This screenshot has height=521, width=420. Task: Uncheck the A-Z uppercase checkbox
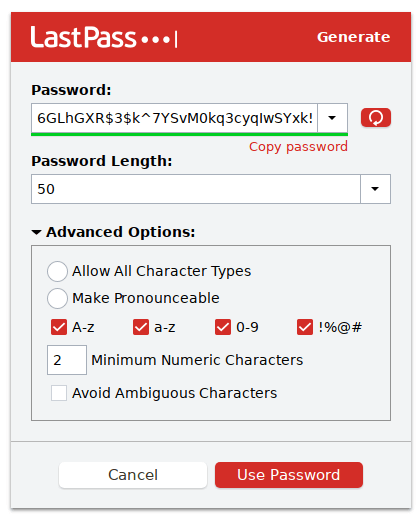click(59, 327)
